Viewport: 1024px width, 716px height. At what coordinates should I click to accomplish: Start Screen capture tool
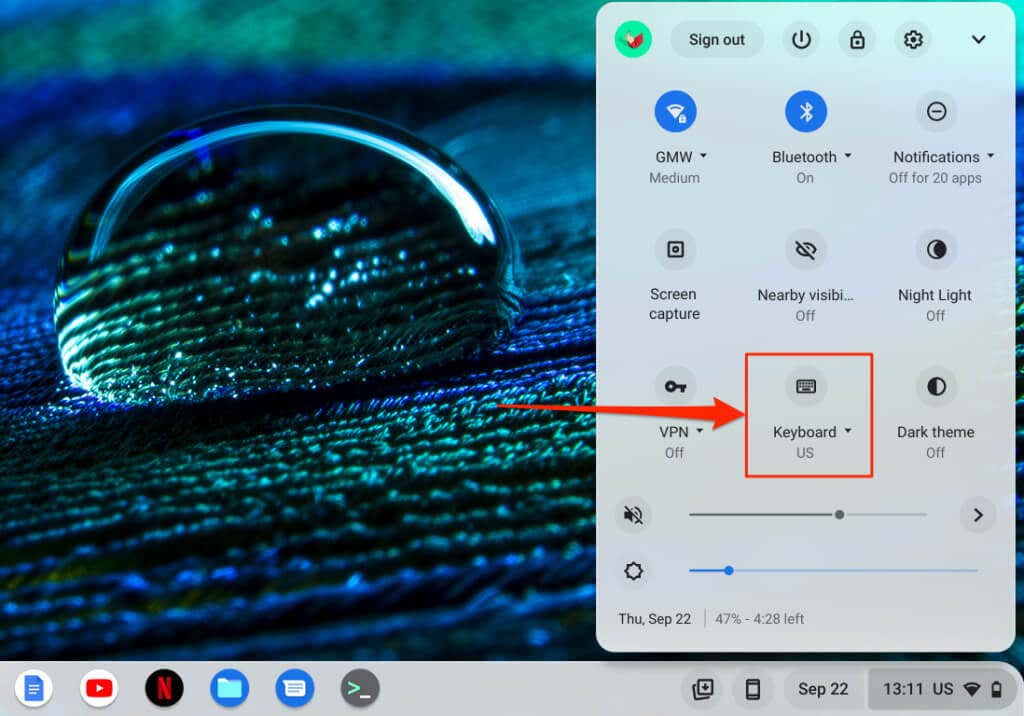click(x=675, y=249)
